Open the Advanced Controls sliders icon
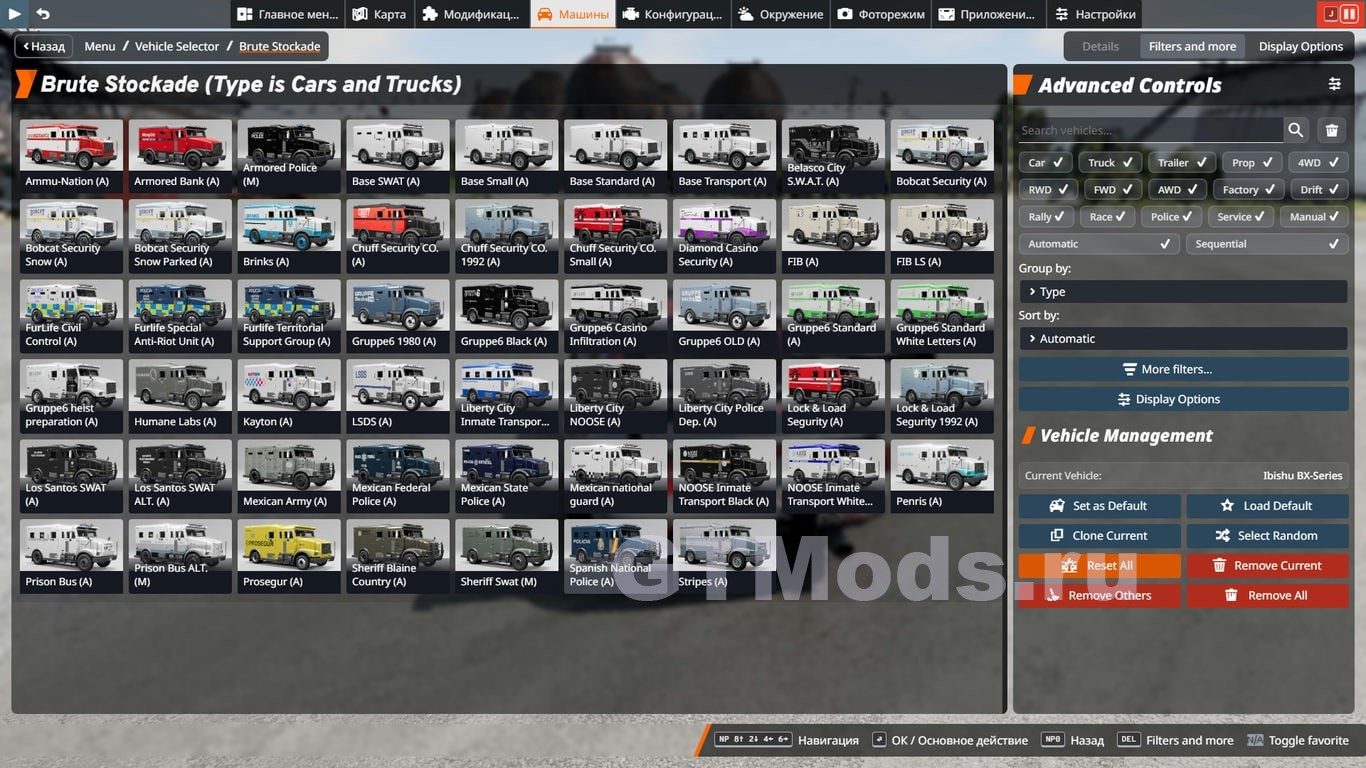This screenshot has width=1366, height=768. tap(1335, 85)
